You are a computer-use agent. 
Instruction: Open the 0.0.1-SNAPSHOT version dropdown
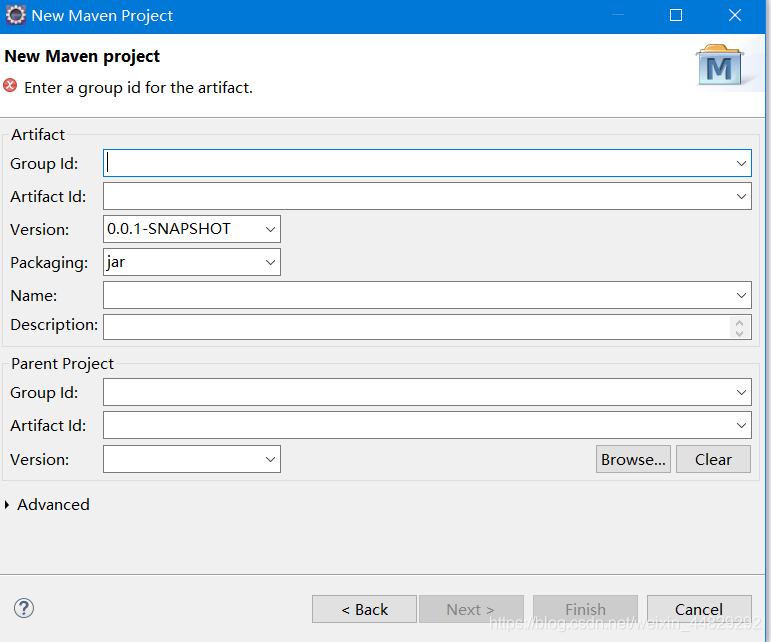coord(270,229)
